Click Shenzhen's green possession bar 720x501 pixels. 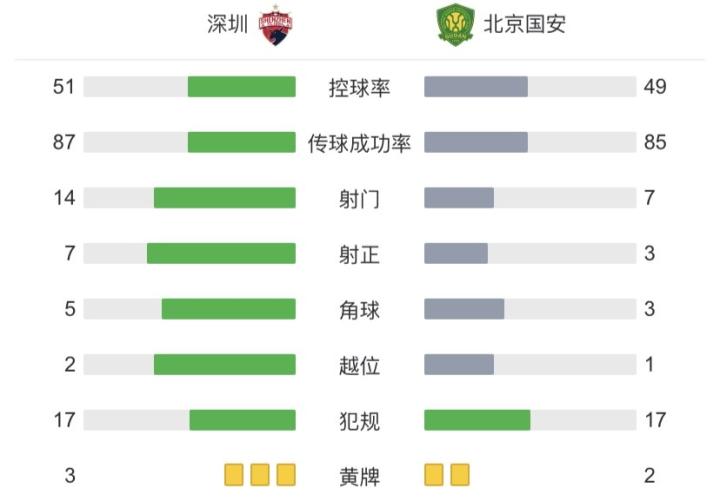tap(242, 87)
